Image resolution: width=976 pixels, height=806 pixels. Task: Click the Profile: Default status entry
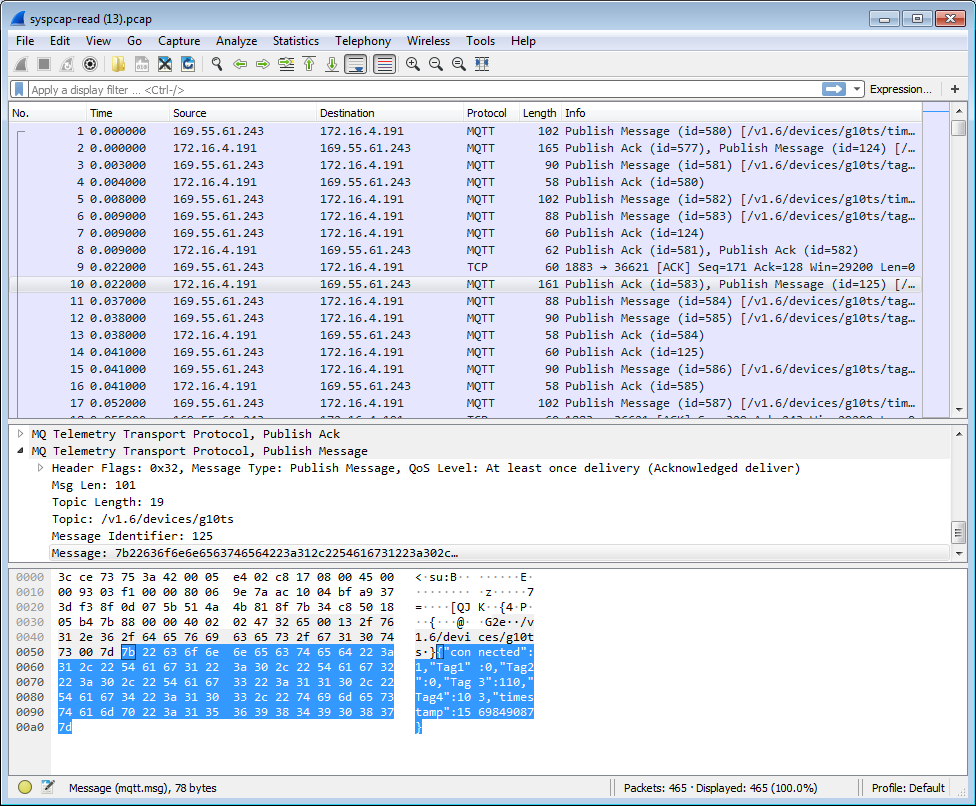(908, 788)
